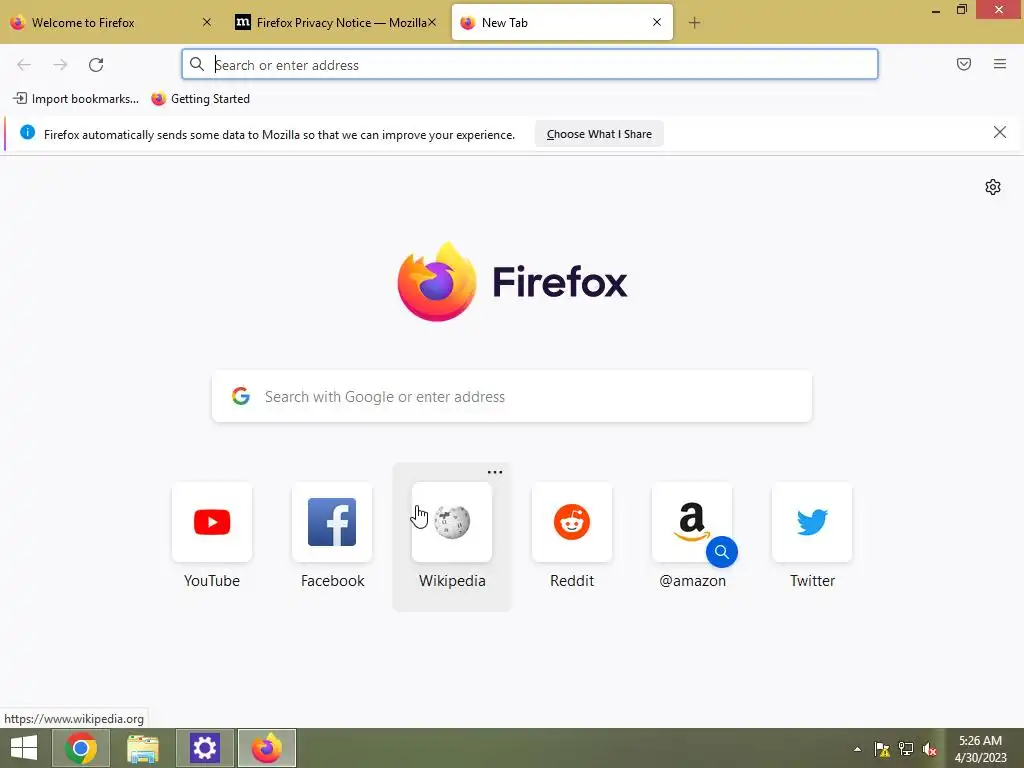Click Search with Google box
Image resolution: width=1024 pixels, height=768 pixels.
point(512,396)
